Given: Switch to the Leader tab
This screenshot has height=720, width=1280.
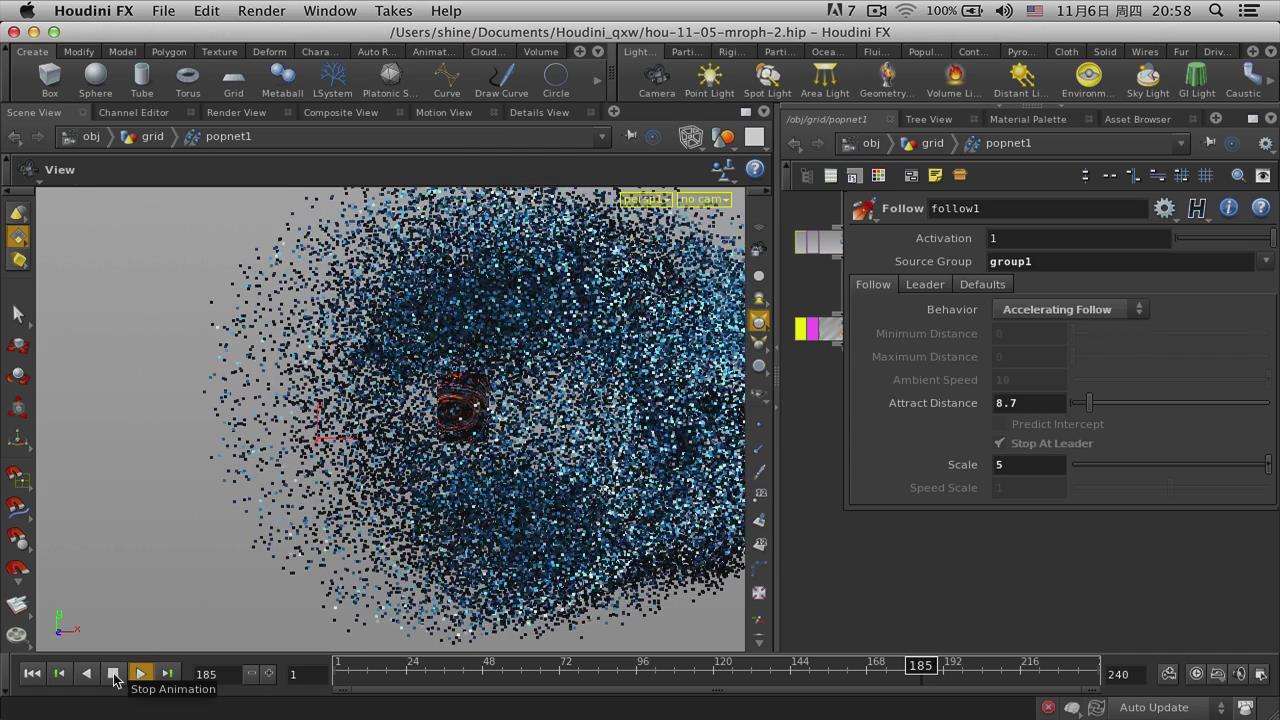Looking at the screenshot, I should coord(924,285).
